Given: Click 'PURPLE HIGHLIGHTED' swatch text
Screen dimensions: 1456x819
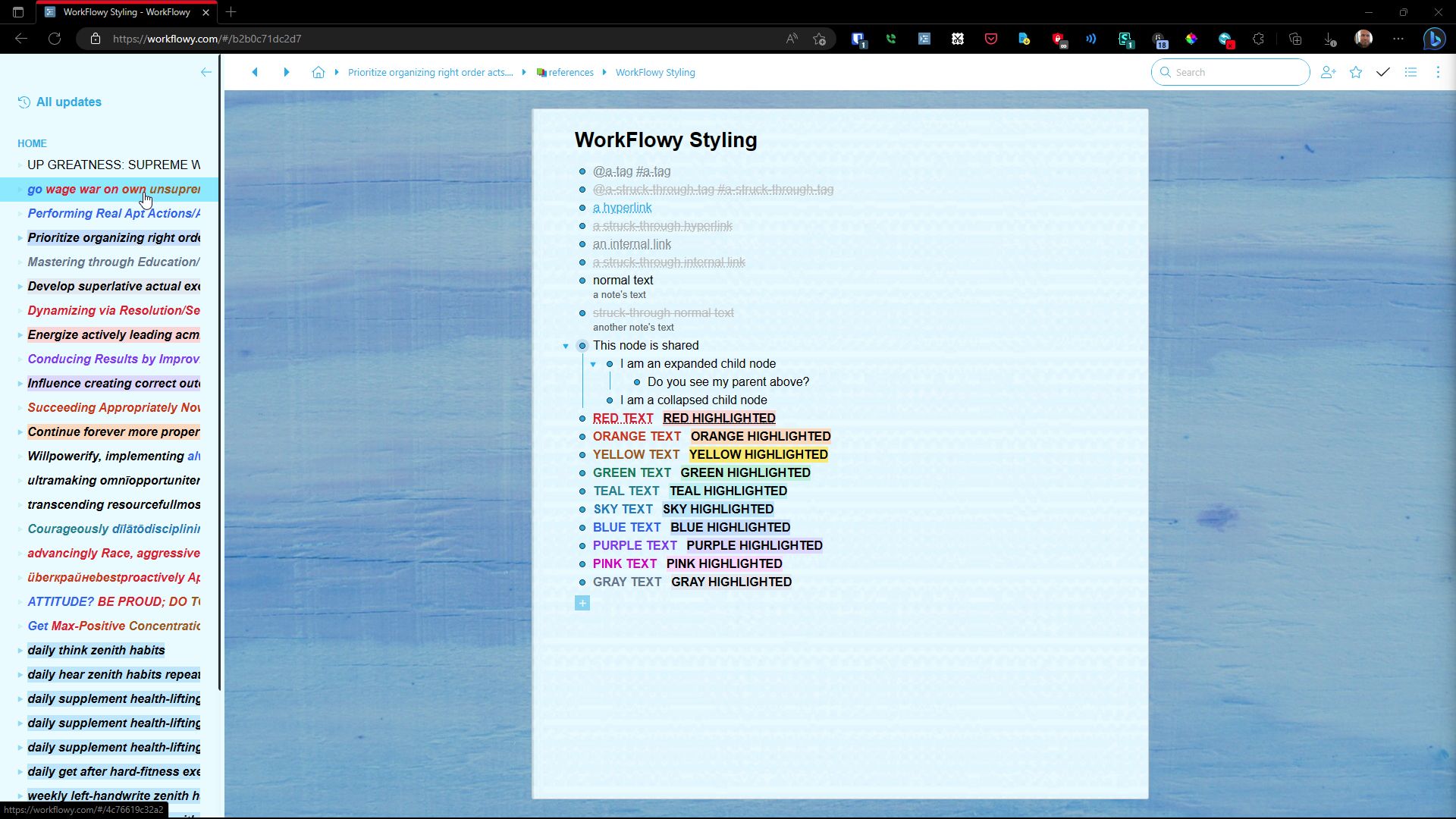Looking at the screenshot, I should coord(755,546).
